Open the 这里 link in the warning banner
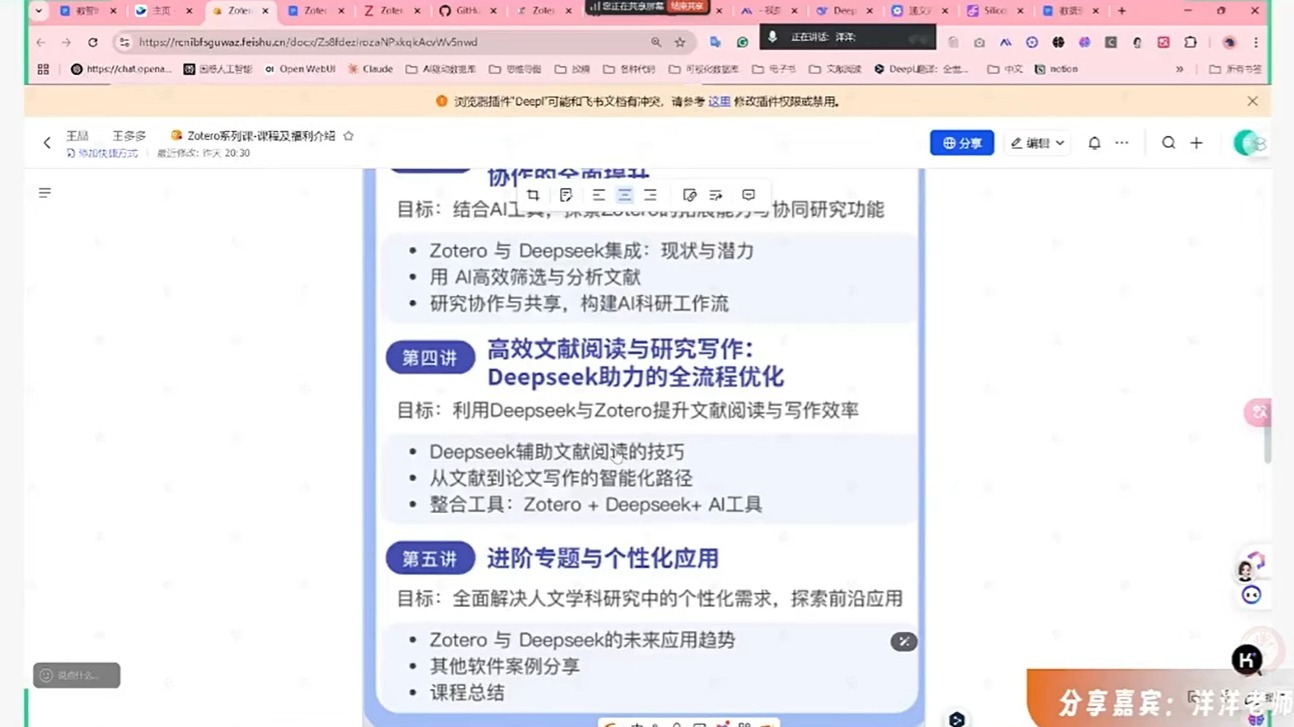 (x=718, y=101)
